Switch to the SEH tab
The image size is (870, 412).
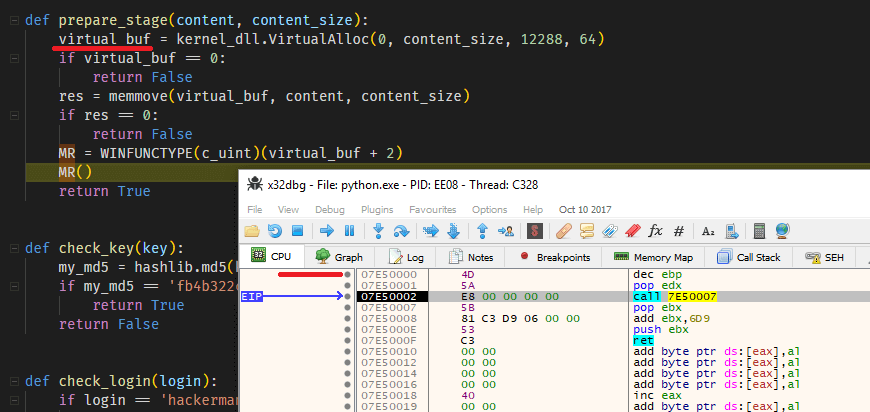[824, 257]
